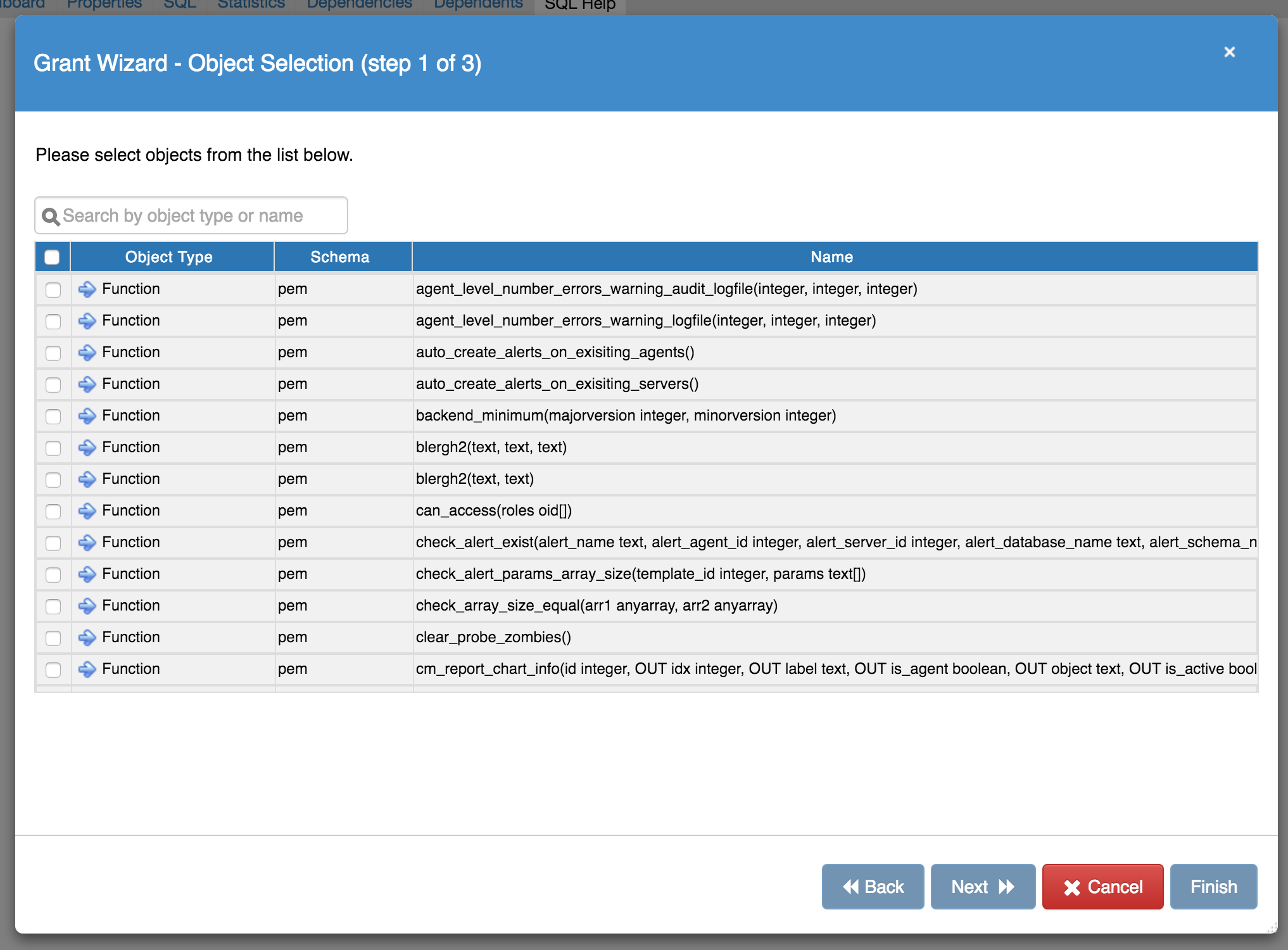Click the magnifier search icon
Viewport: 1288px width, 950px height.
point(51,217)
